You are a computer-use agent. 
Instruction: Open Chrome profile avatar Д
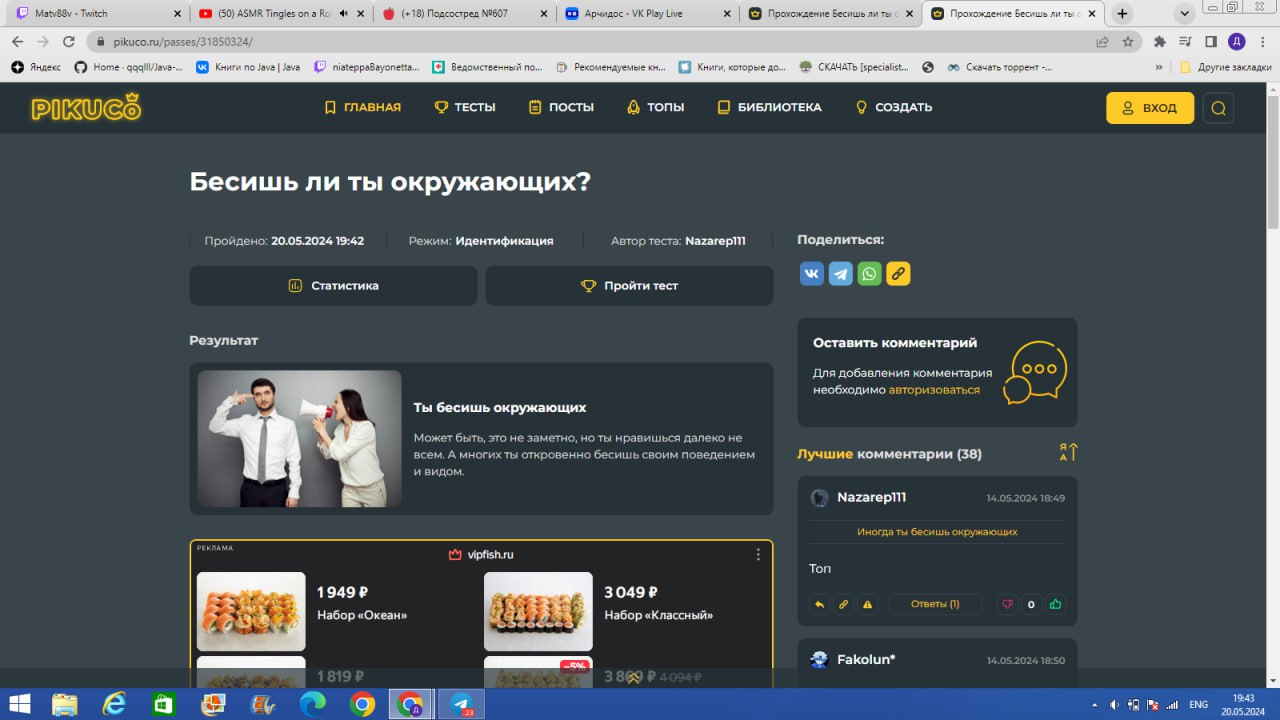coord(1237,42)
